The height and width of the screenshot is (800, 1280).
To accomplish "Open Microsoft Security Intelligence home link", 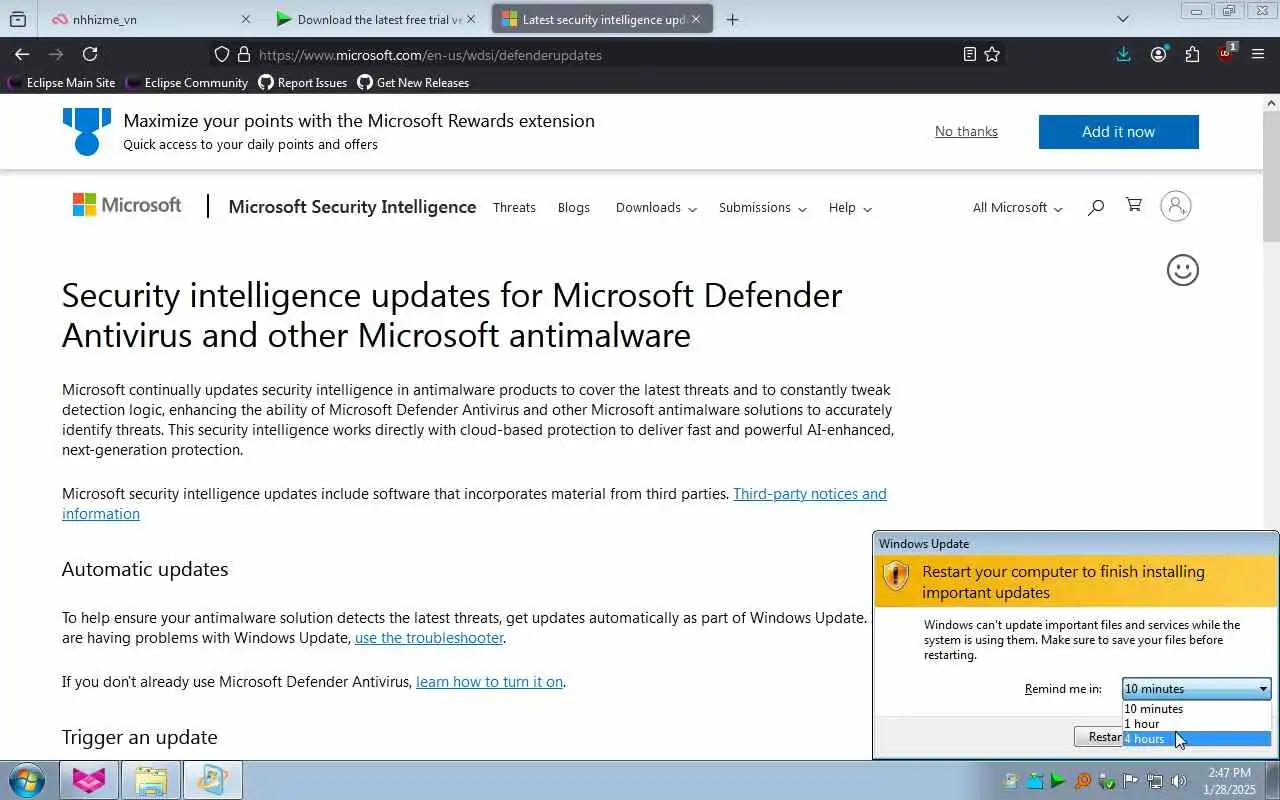I will pyautogui.click(x=352, y=206).
